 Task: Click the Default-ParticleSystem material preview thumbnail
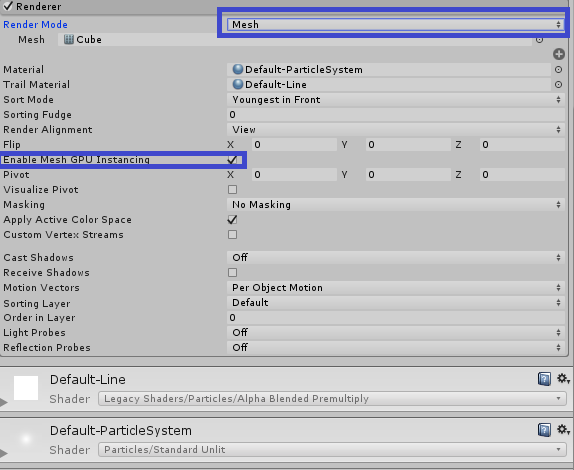click(x=26, y=439)
